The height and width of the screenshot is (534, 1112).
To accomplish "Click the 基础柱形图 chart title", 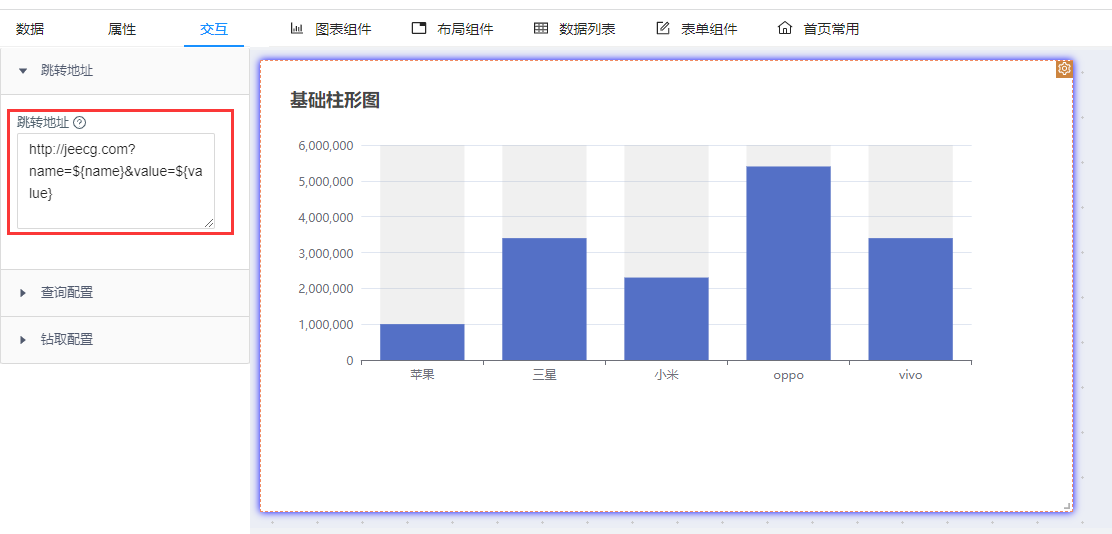I will (x=335, y=101).
